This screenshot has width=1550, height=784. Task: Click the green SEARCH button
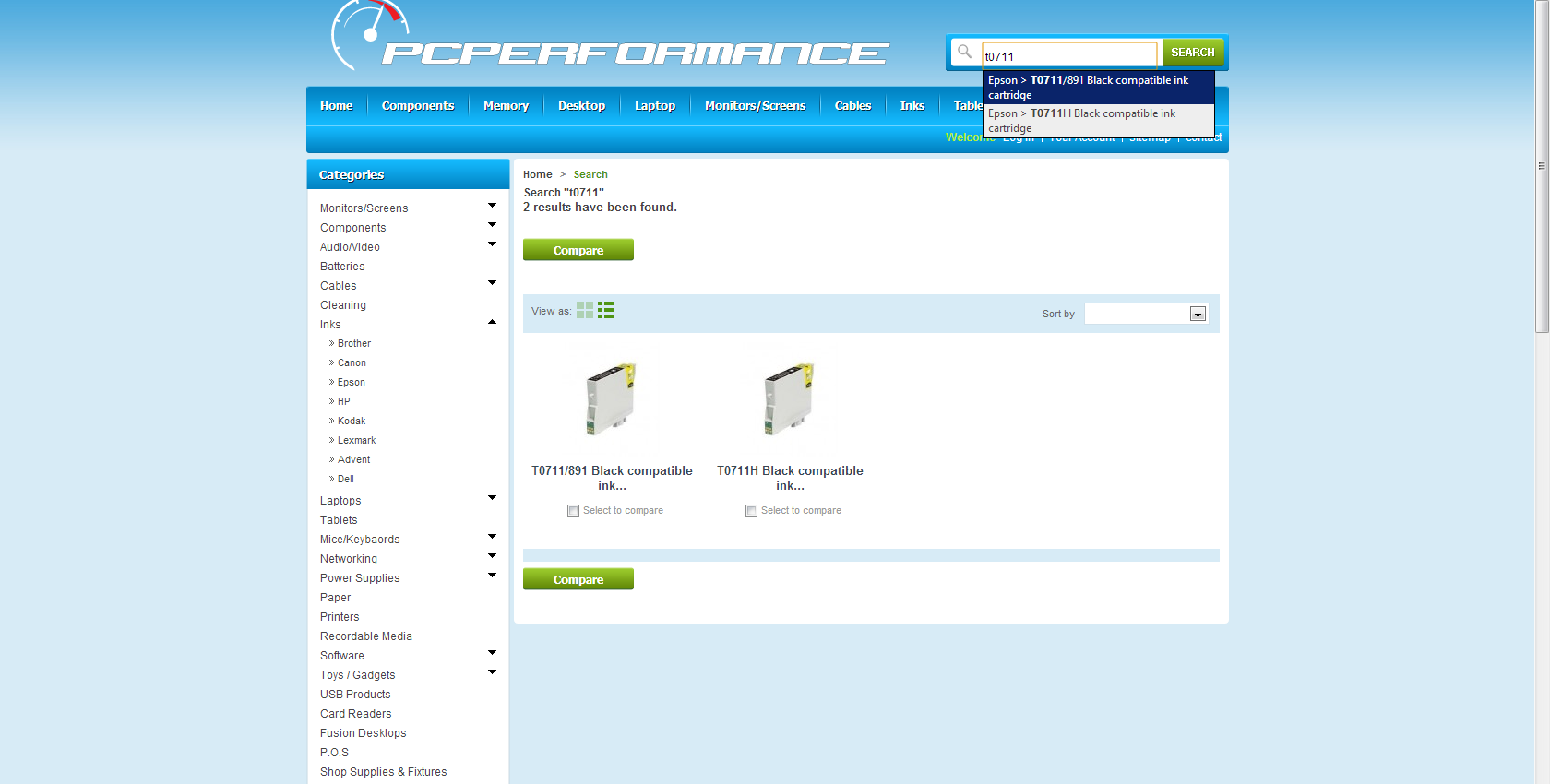[1193, 53]
